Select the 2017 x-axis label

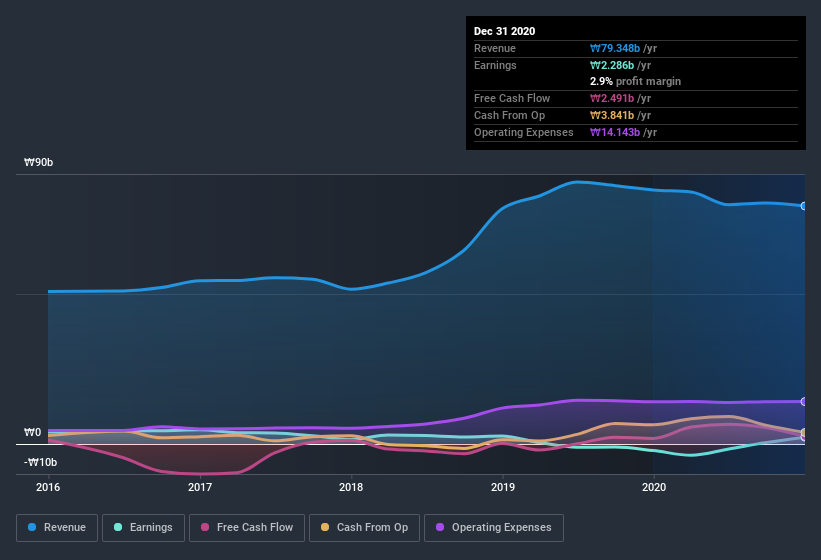[200, 487]
